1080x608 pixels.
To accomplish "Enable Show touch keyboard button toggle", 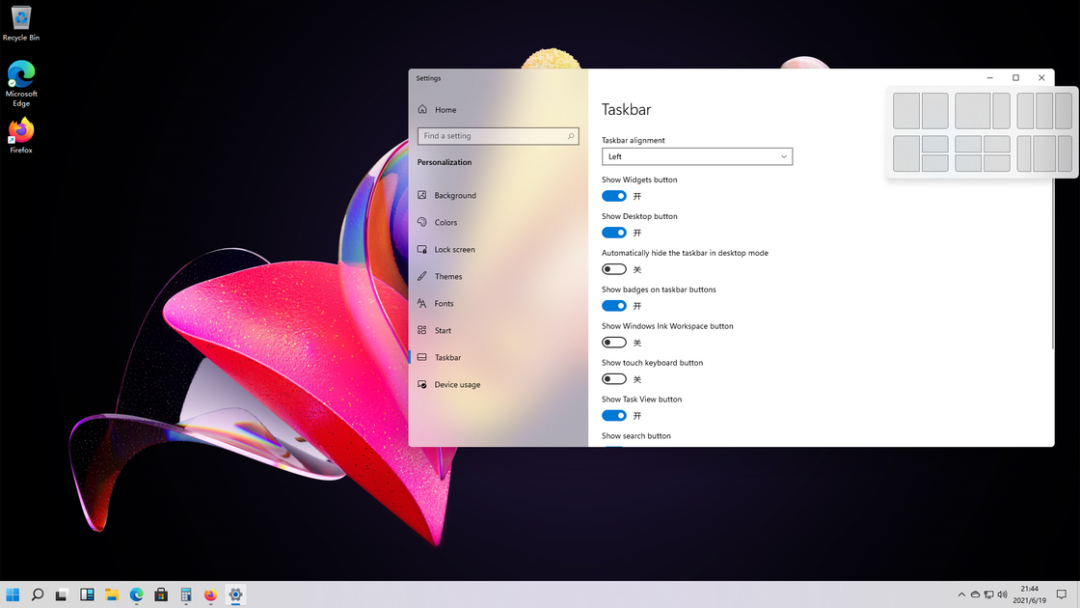I will click(614, 379).
